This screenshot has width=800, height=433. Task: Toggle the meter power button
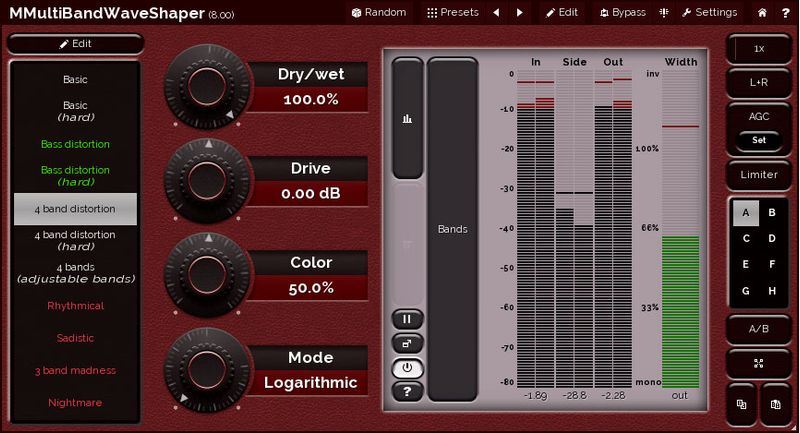pyautogui.click(x=407, y=368)
